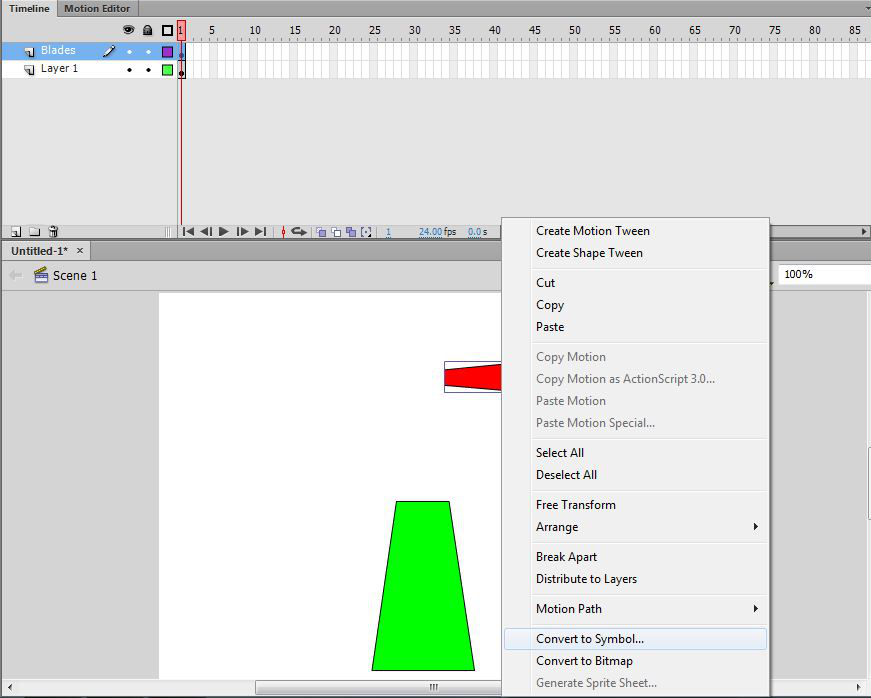Click pencil icon on Blades layer
This screenshot has width=871, height=698.
tap(109, 51)
